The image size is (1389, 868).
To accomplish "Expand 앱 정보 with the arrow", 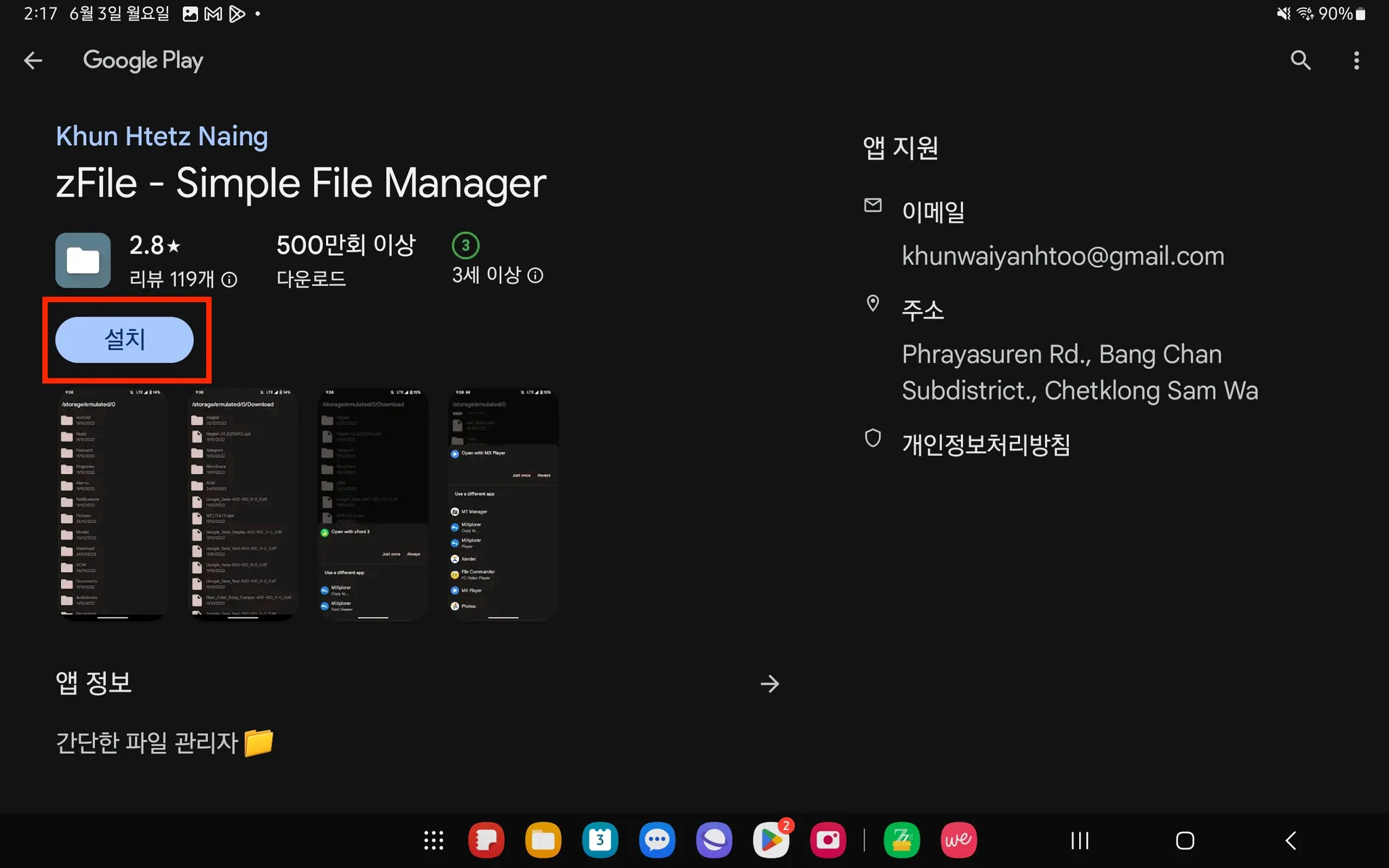I will click(x=769, y=684).
